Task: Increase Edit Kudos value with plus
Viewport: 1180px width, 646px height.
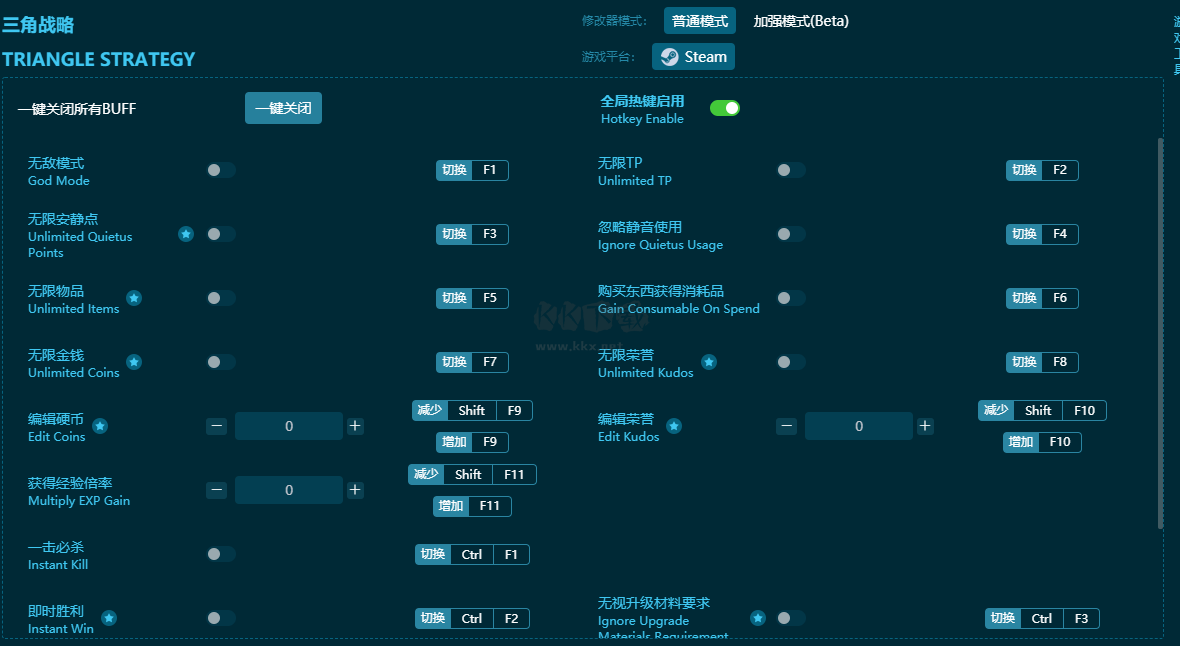Action: point(925,426)
